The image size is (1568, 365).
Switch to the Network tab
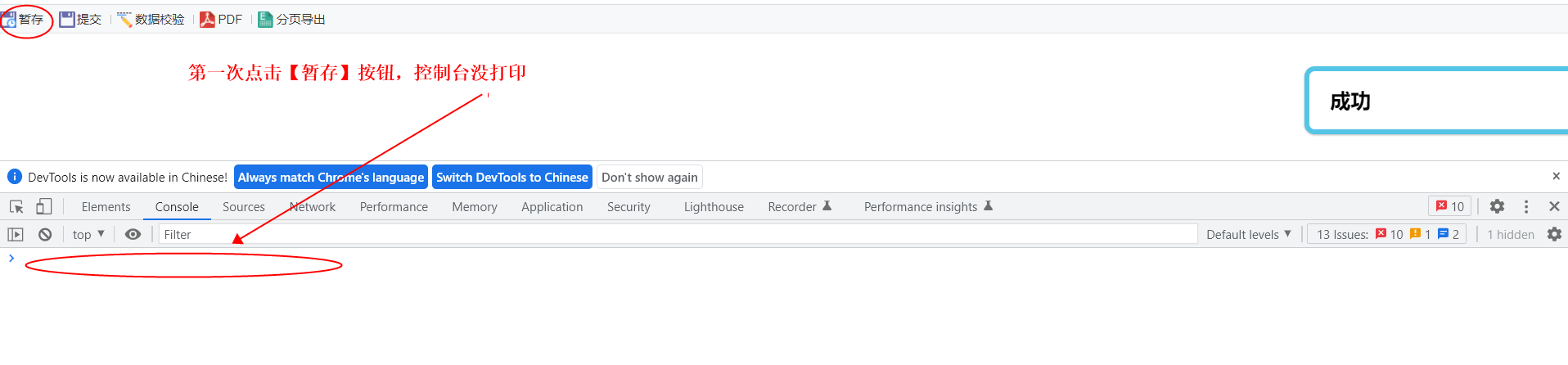(x=313, y=207)
